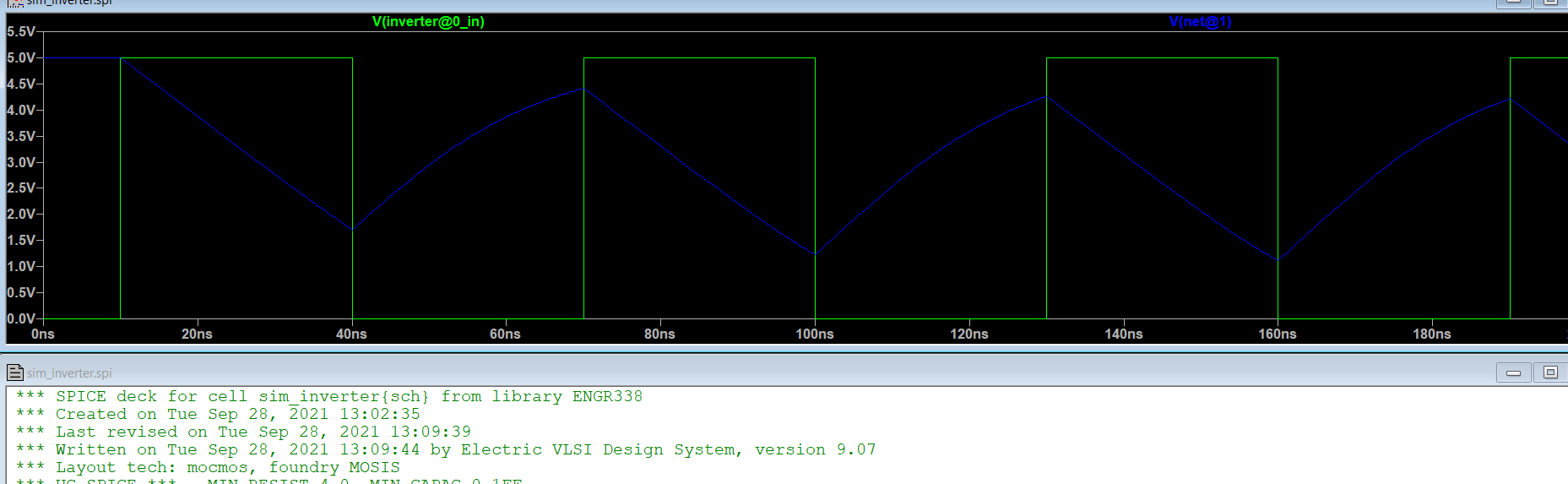Click the sim_inverter.spi pane title
This screenshot has width=1568, height=484.
(x=69, y=373)
